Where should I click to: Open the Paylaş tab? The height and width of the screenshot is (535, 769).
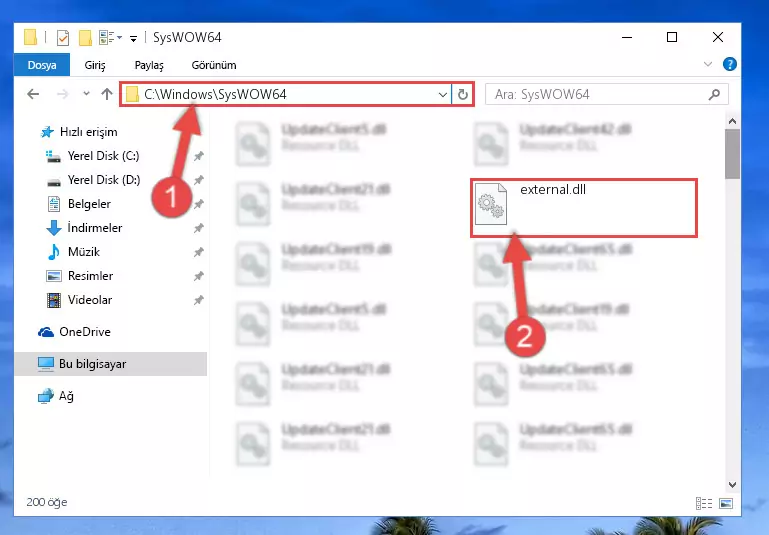[x=149, y=65]
